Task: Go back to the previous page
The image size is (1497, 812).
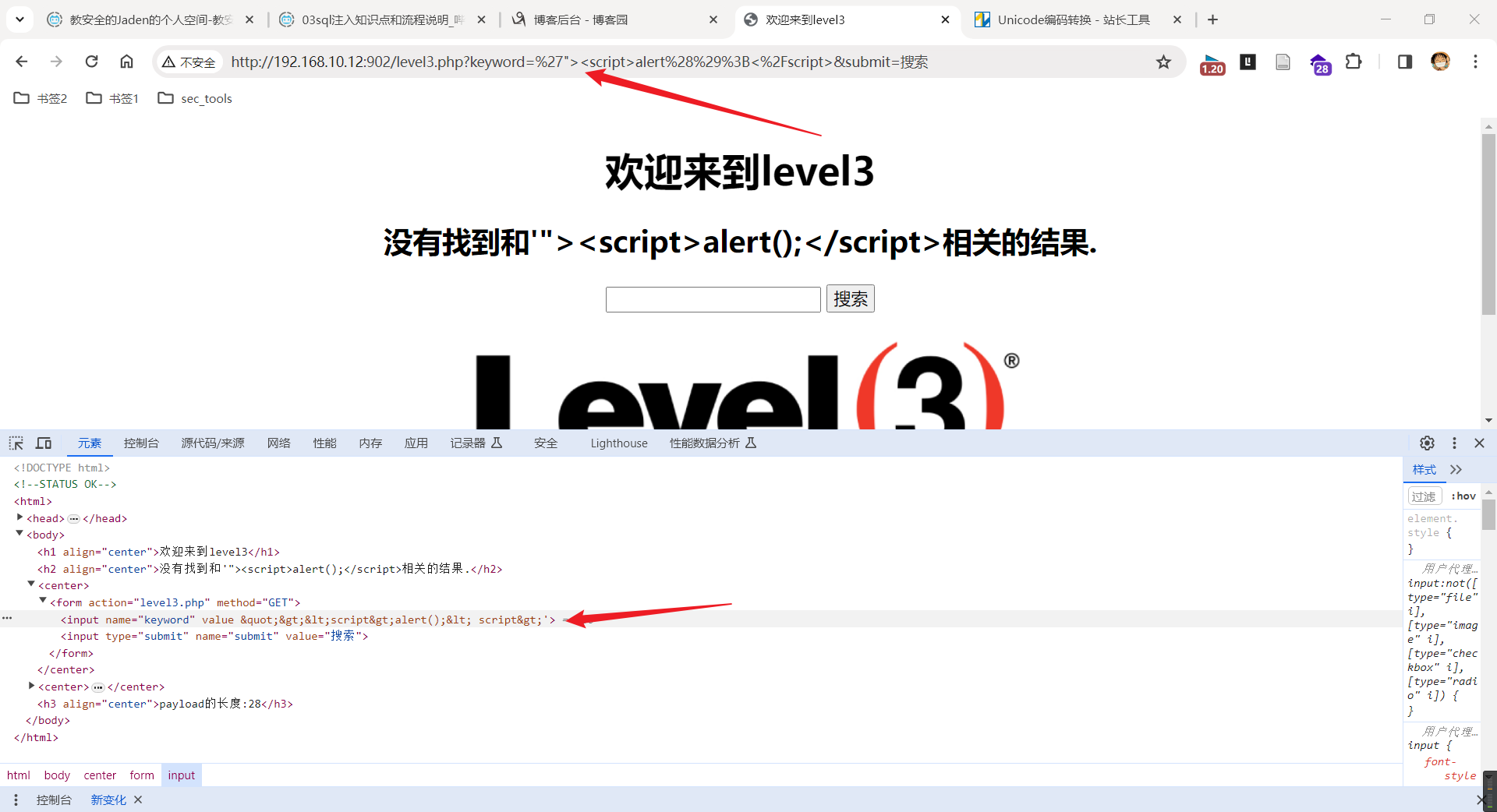Action: 22,62
